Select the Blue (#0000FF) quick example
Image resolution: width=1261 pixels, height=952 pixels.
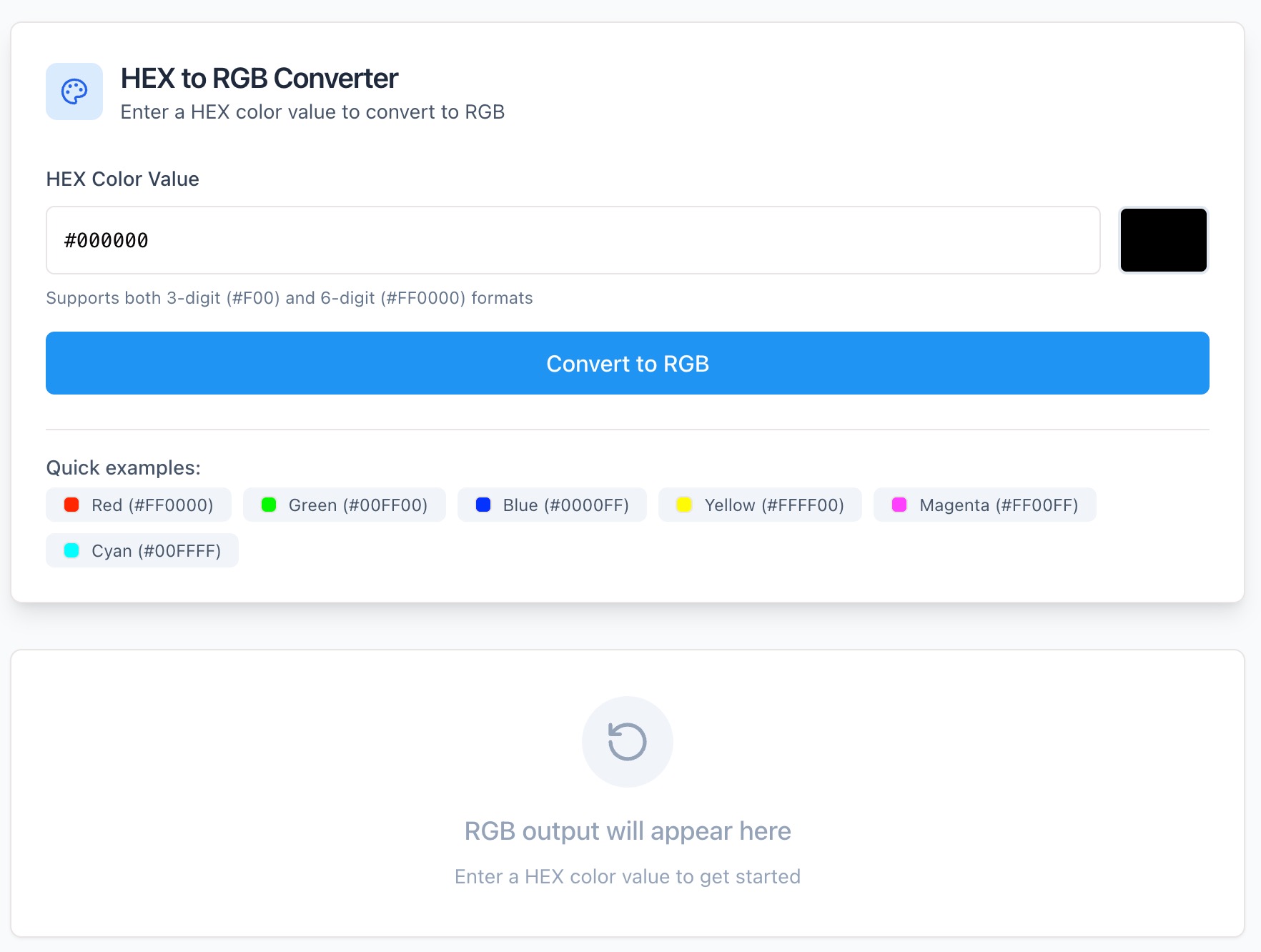click(551, 505)
